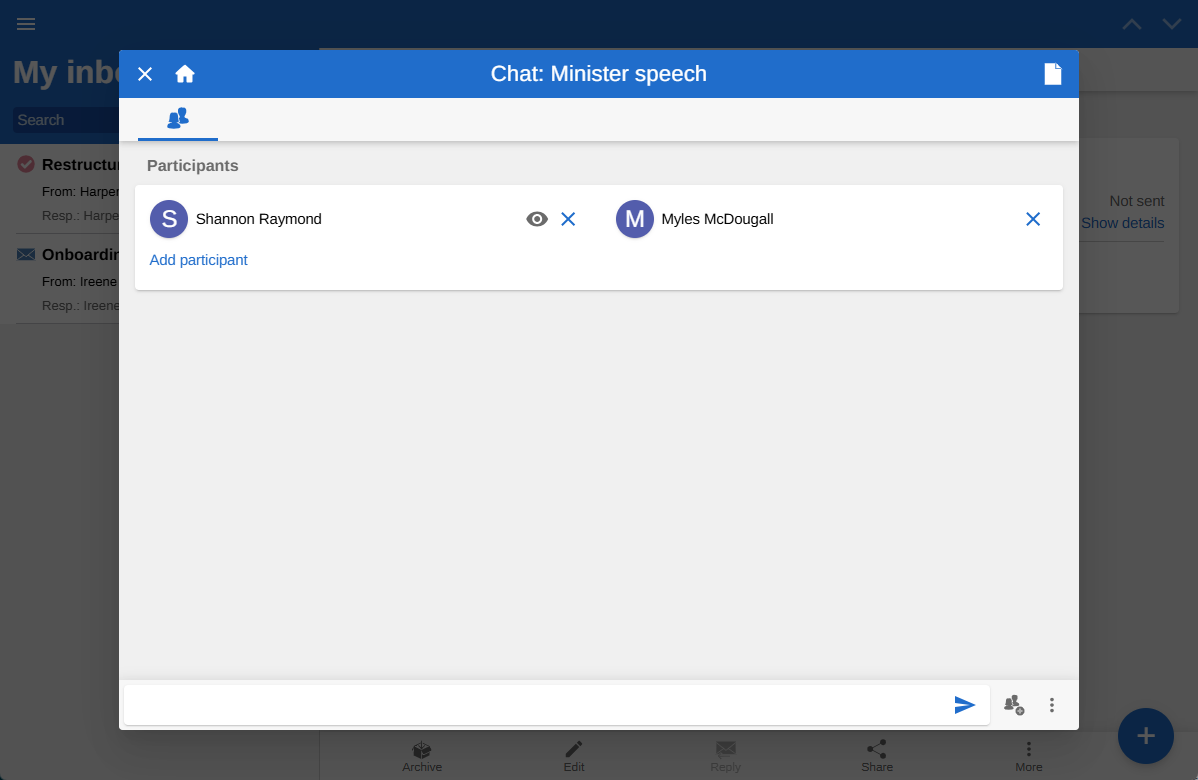Open chat options three-dot menu

coord(1052,704)
